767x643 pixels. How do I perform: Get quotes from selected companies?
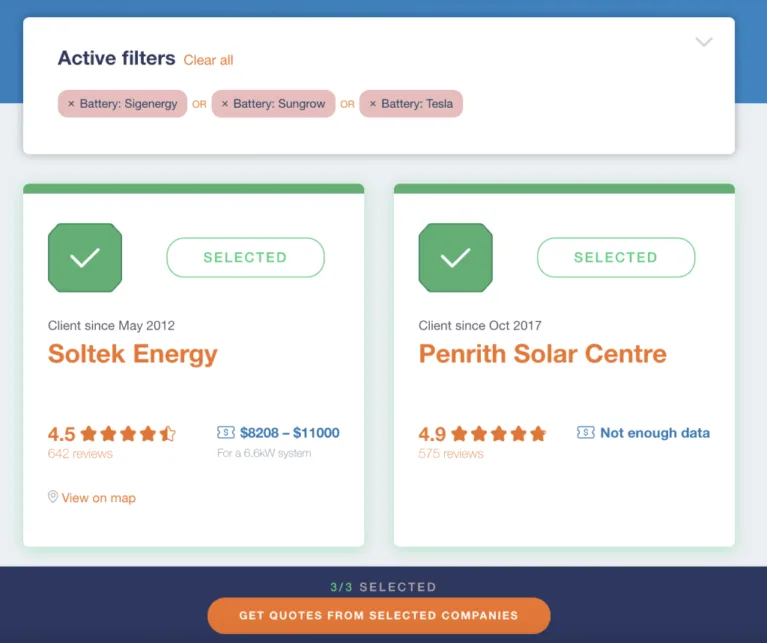pos(378,615)
